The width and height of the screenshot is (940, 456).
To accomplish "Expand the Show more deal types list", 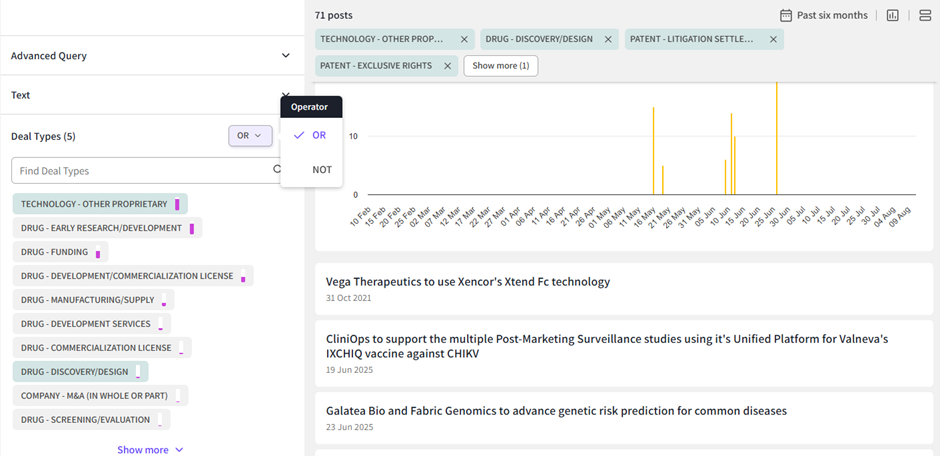I will (x=150, y=450).
